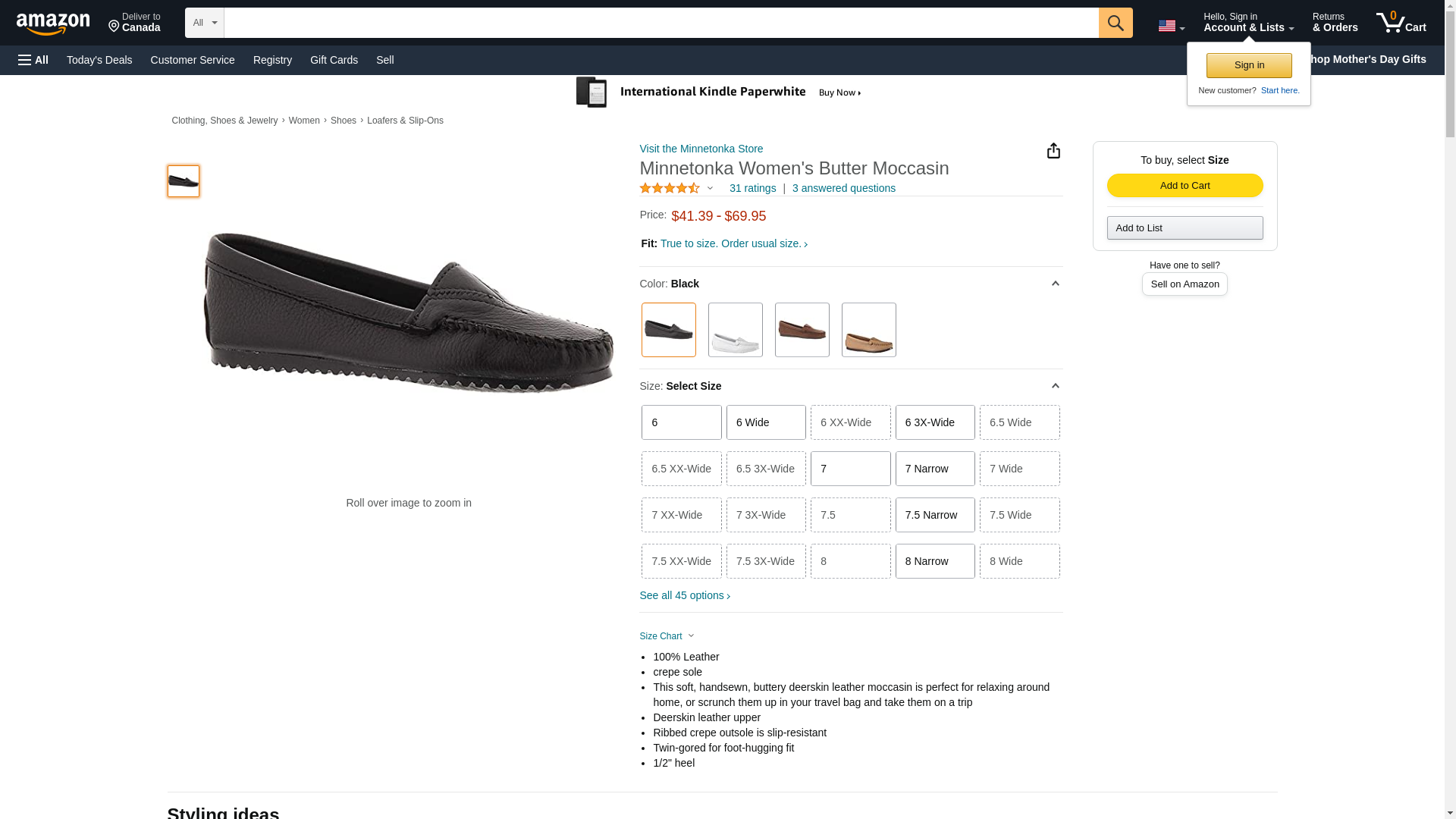Collapse the Color section chevron
Screen dimensions: 1456x819
click(x=1055, y=284)
